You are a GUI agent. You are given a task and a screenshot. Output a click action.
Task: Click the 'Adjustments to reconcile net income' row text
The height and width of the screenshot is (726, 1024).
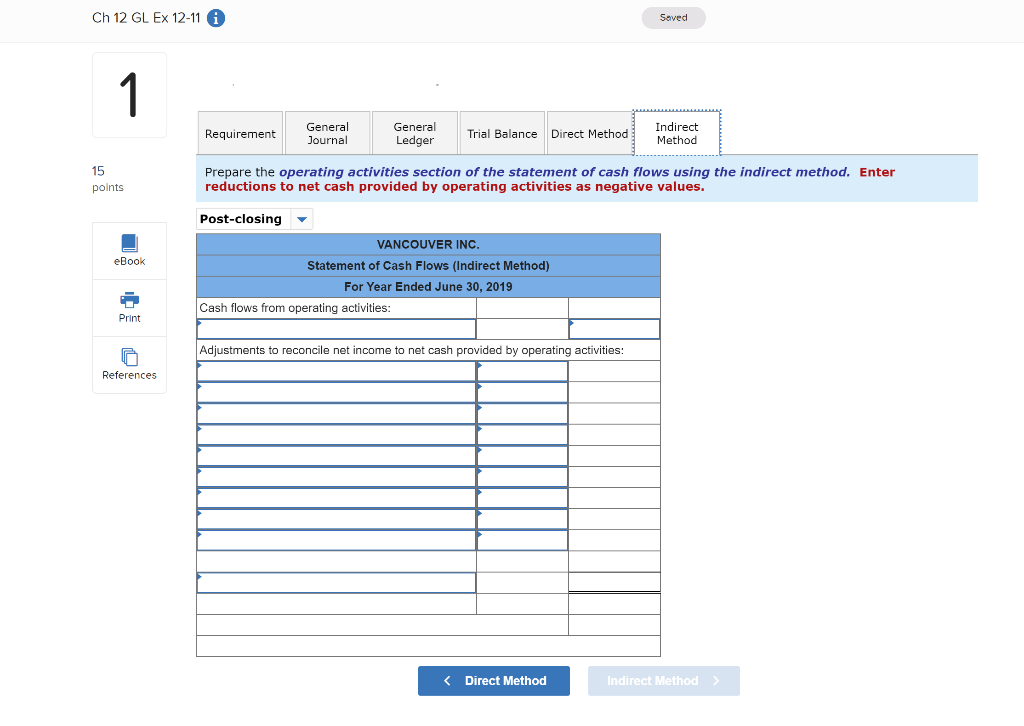pos(411,350)
